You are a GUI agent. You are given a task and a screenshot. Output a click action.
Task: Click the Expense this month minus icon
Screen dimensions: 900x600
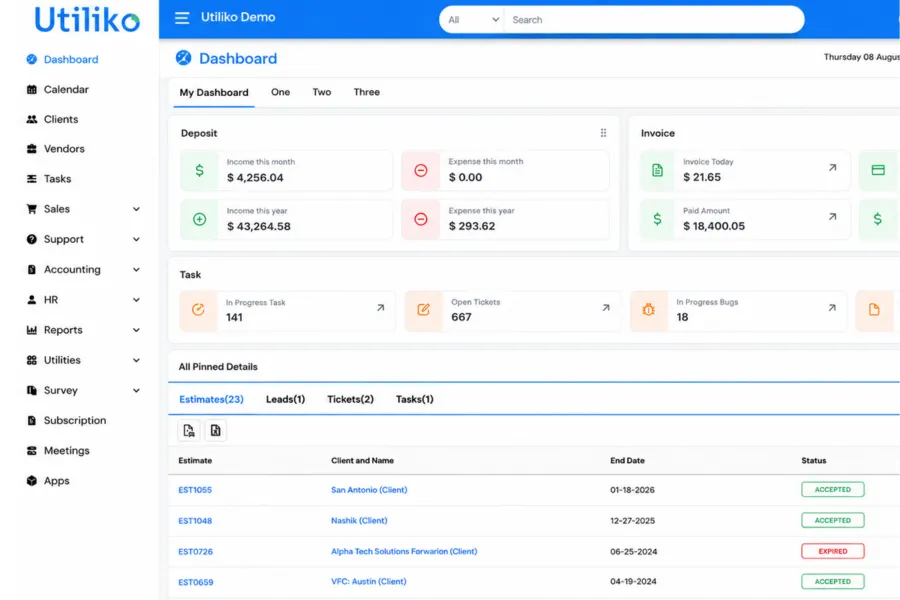coord(421,170)
